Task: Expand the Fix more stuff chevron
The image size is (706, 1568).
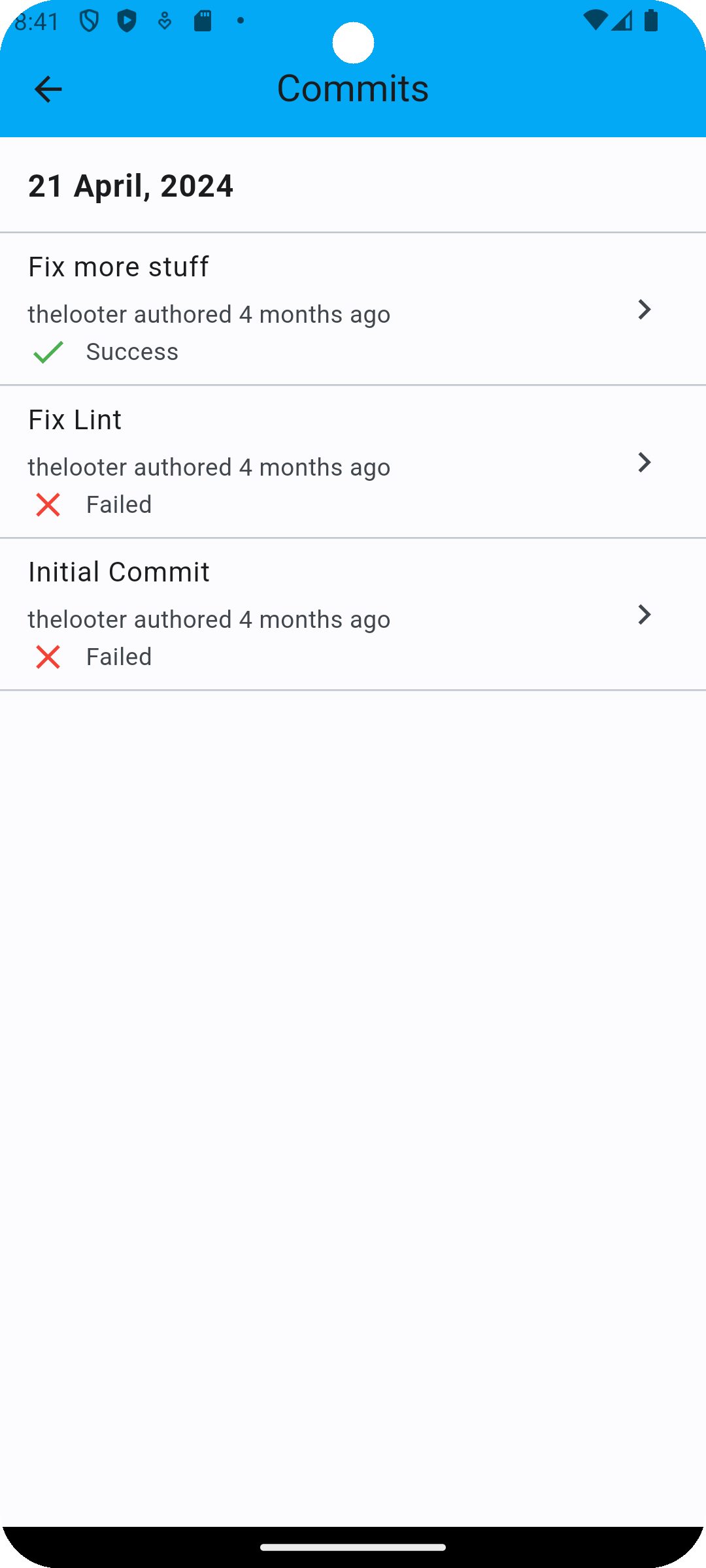Action: coord(644,310)
